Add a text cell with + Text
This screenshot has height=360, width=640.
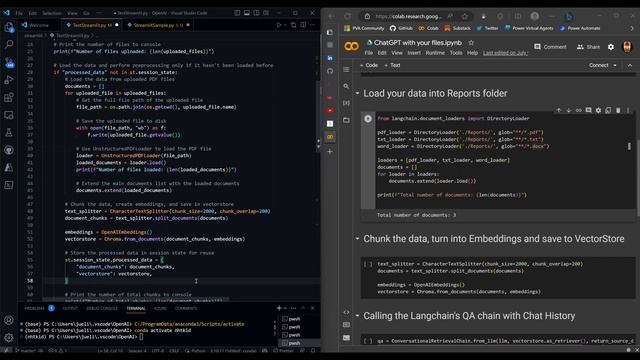pyautogui.click(x=392, y=65)
